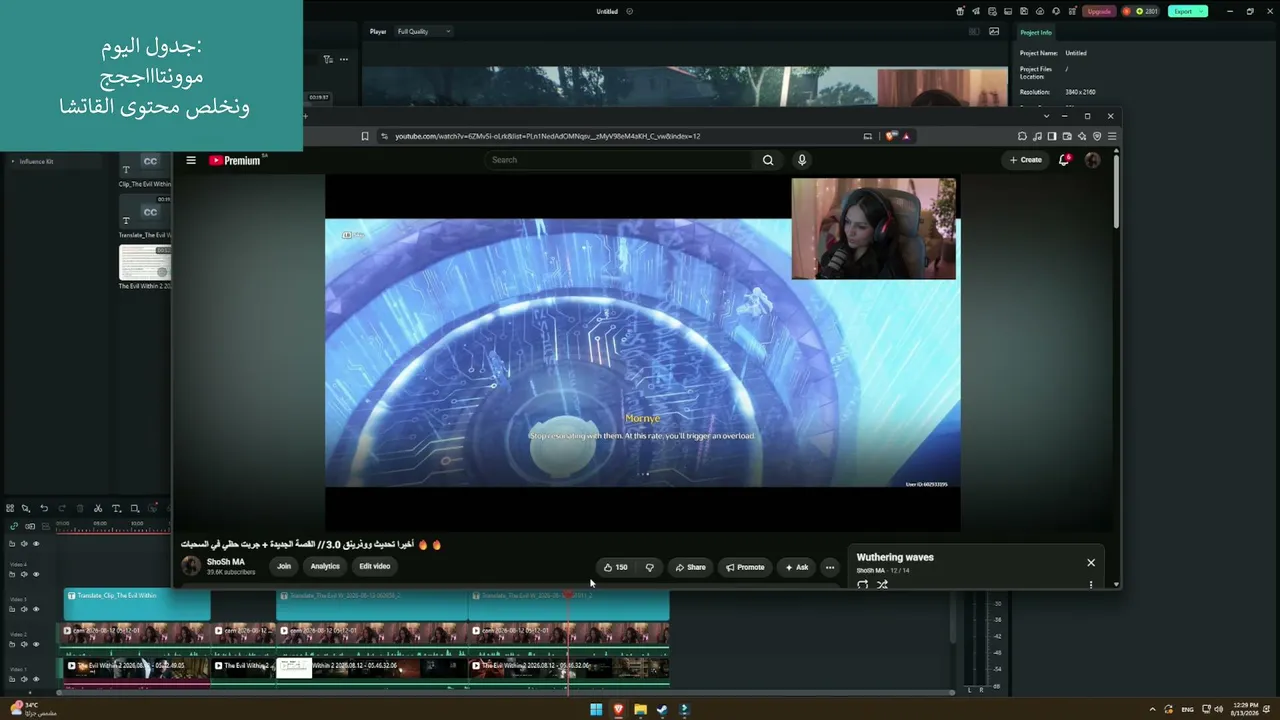Shuffle the Wuthering waves playlist
The width and height of the screenshot is (1280, 720).
pyautogui.click(x=882, y=585)
